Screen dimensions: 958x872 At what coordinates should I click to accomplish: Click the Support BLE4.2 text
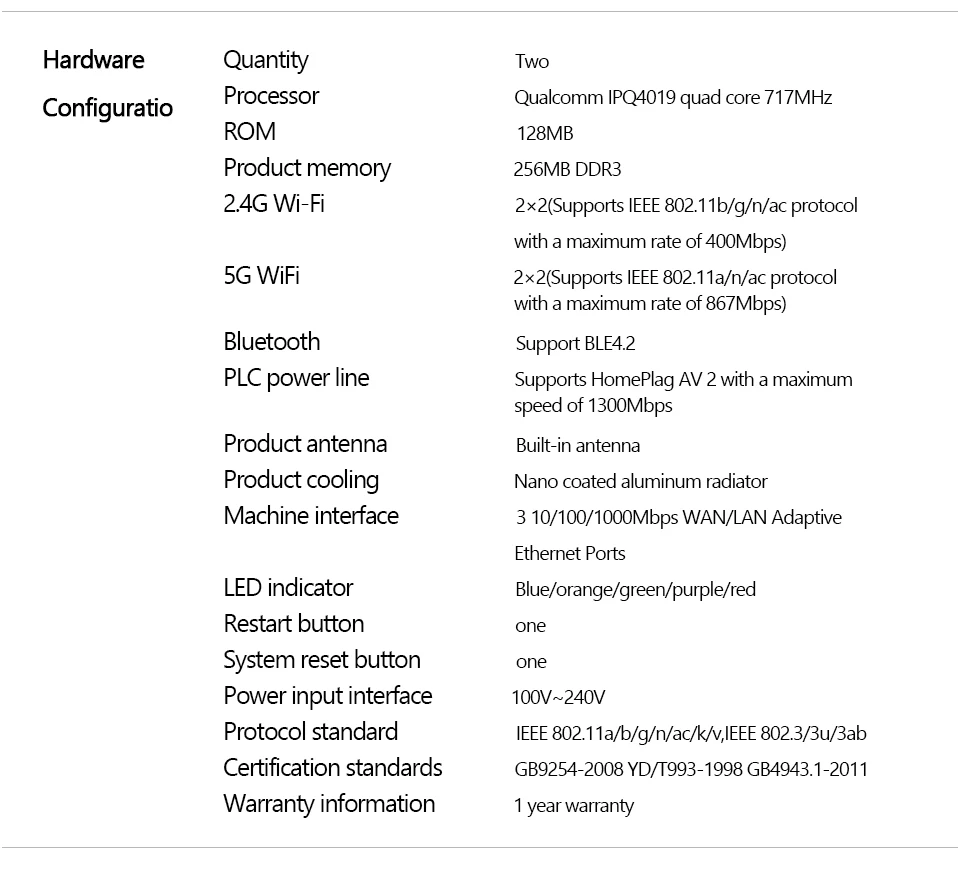pos(576,343)
